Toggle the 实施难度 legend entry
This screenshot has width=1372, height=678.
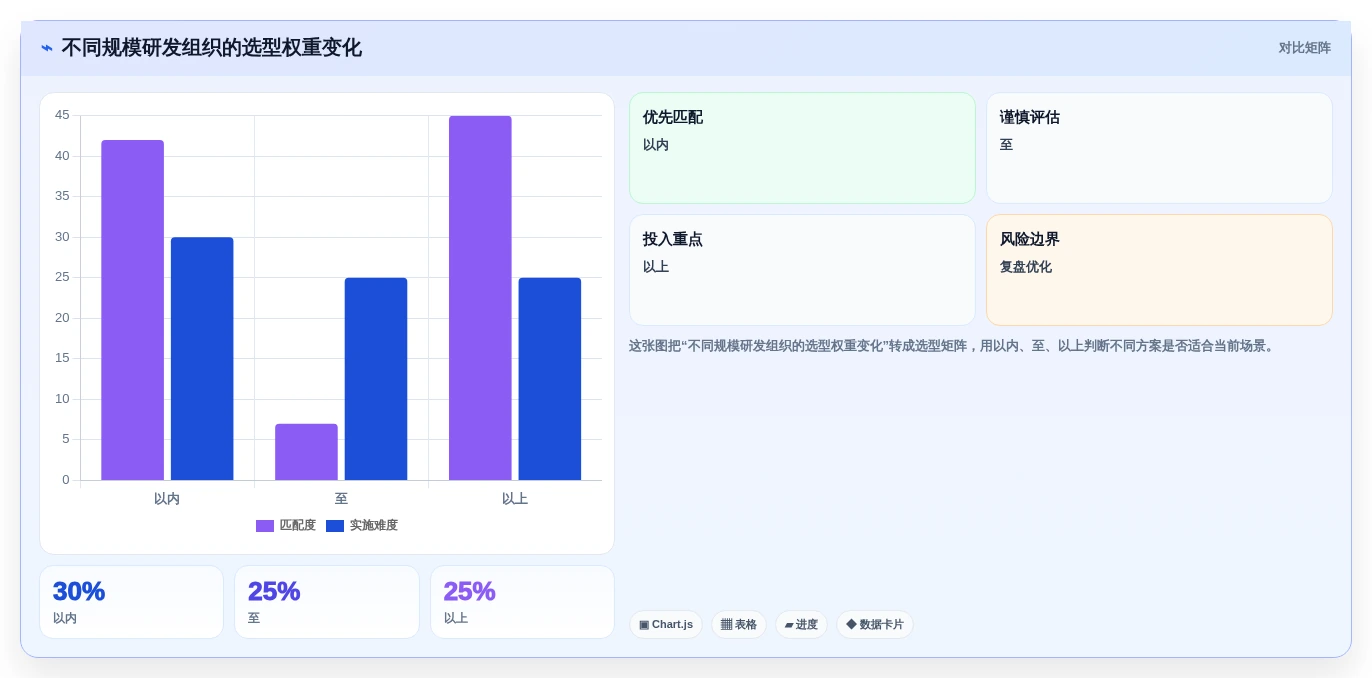coord(362,525)
